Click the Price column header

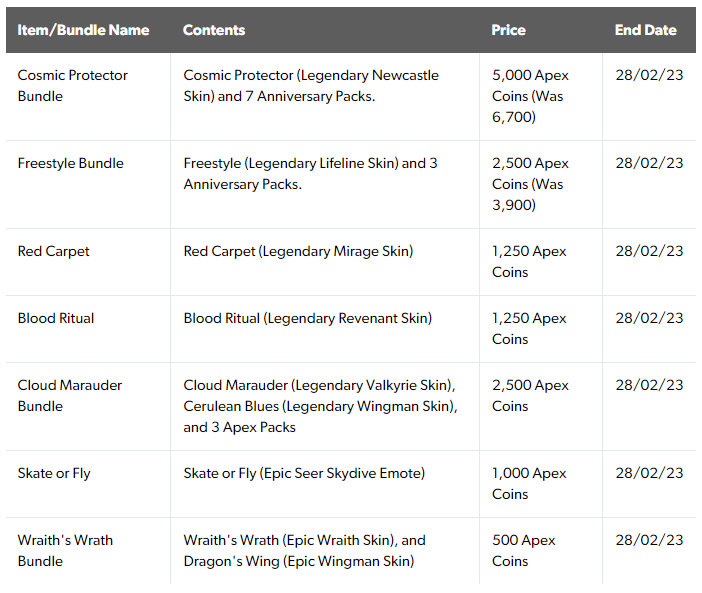tap(509, 30)
